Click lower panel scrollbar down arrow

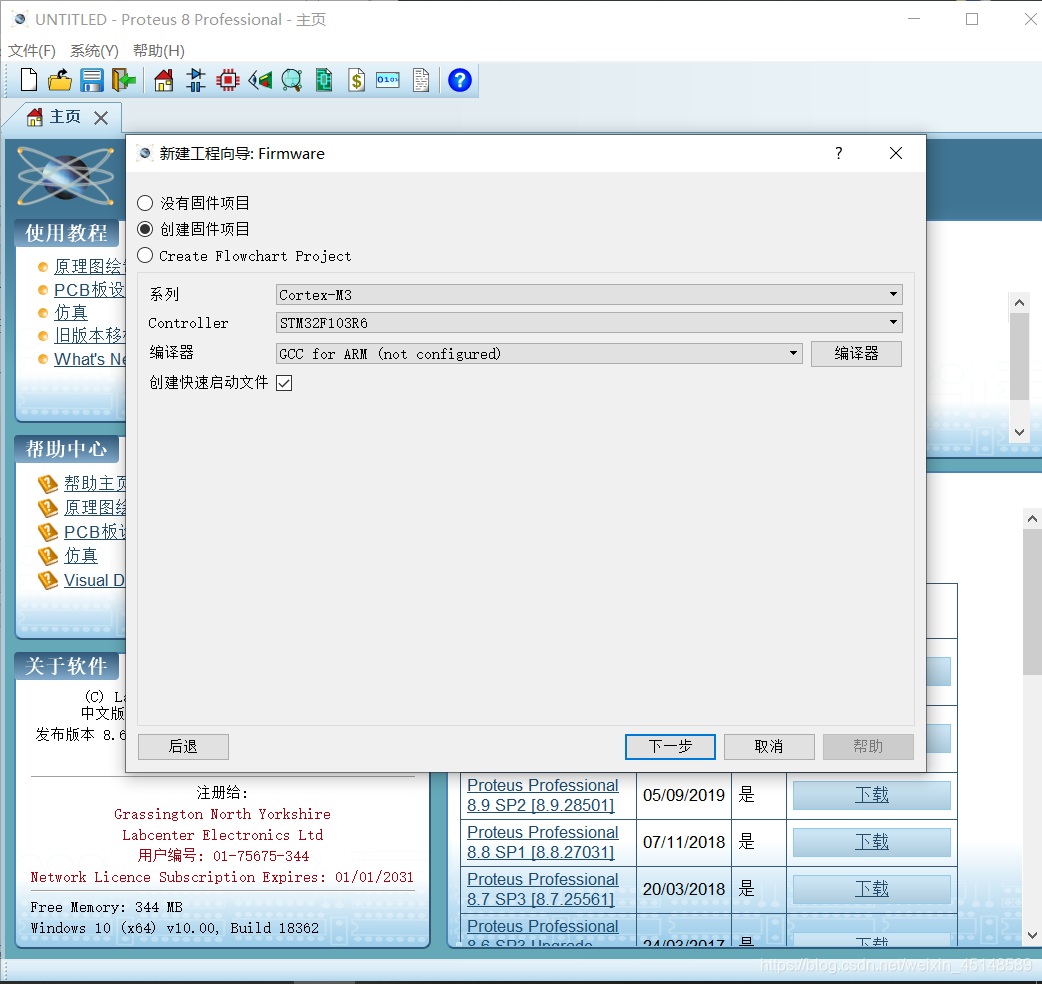1032,935
